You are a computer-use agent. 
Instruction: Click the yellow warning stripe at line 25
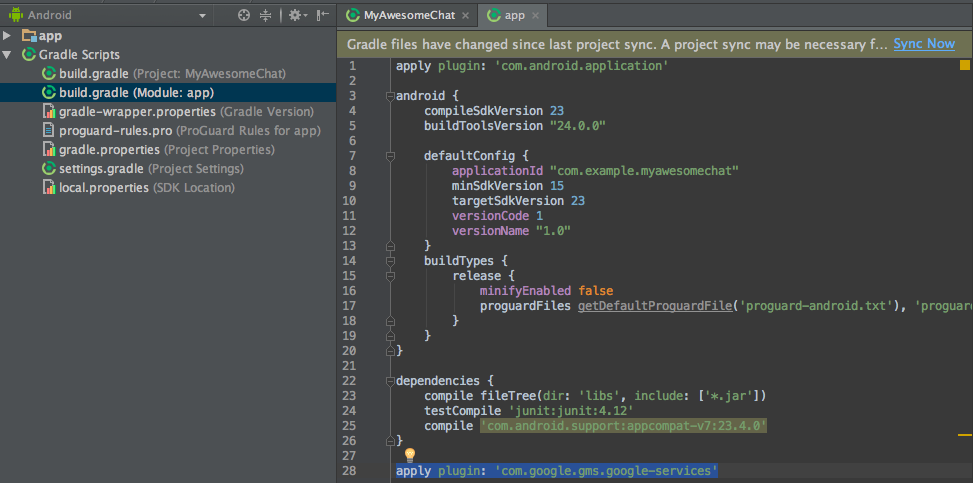coord(964,435)
